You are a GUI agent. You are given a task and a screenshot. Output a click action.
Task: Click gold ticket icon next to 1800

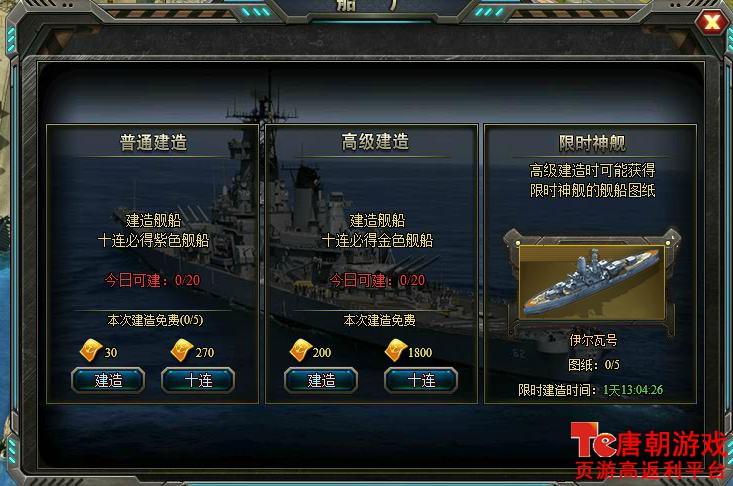[396, 350]
